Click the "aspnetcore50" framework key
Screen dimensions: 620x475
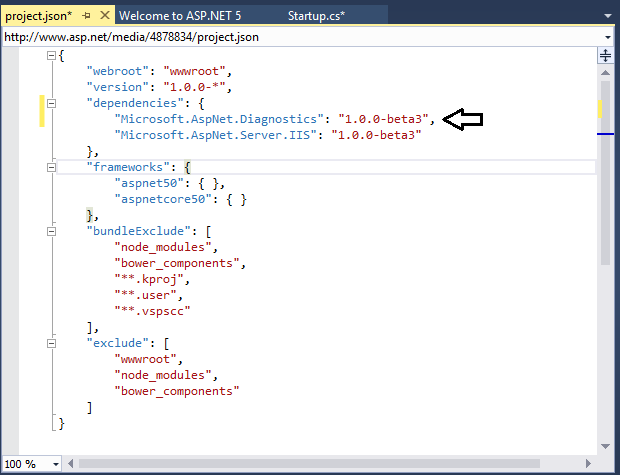(163, 199)
